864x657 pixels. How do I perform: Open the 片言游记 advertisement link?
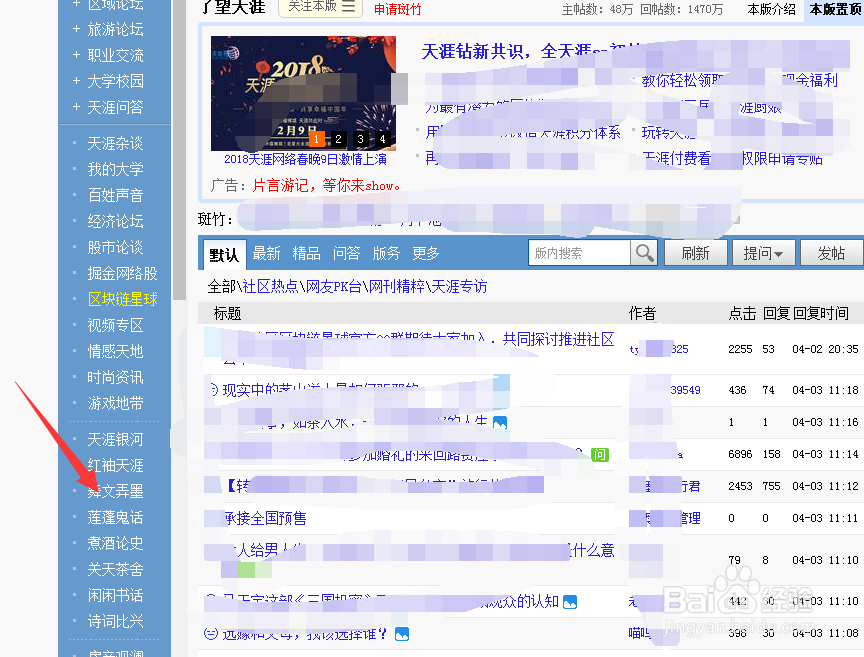click(326, 186)
